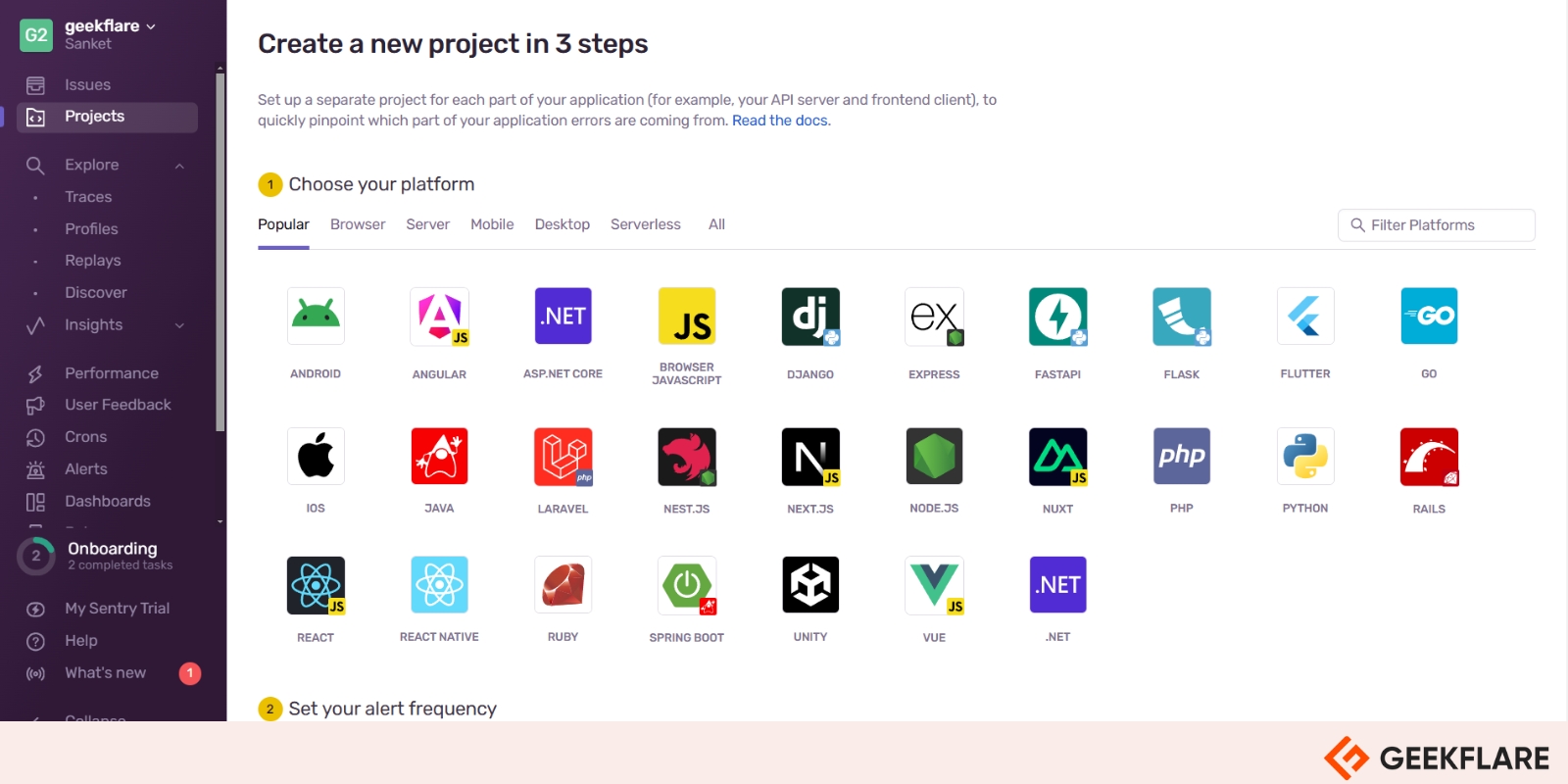Choose the Unity platform icon

(810, 585)
